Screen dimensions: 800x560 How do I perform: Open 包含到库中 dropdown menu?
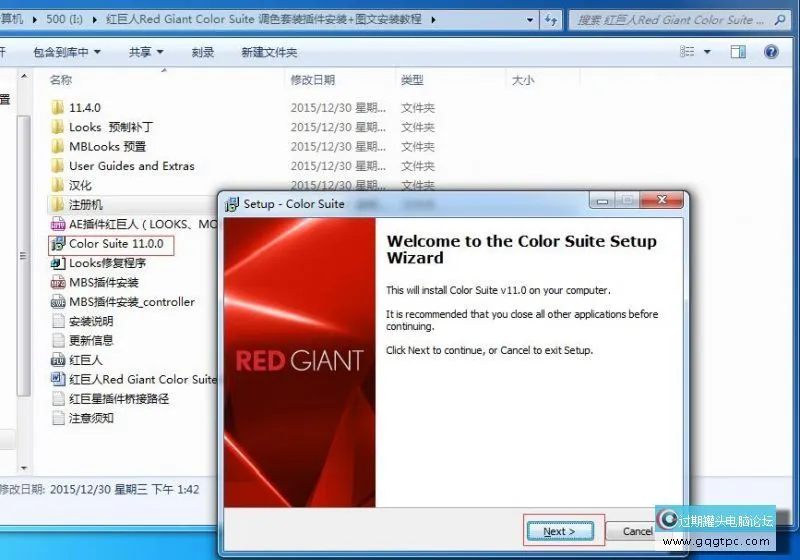coord(66,52)
